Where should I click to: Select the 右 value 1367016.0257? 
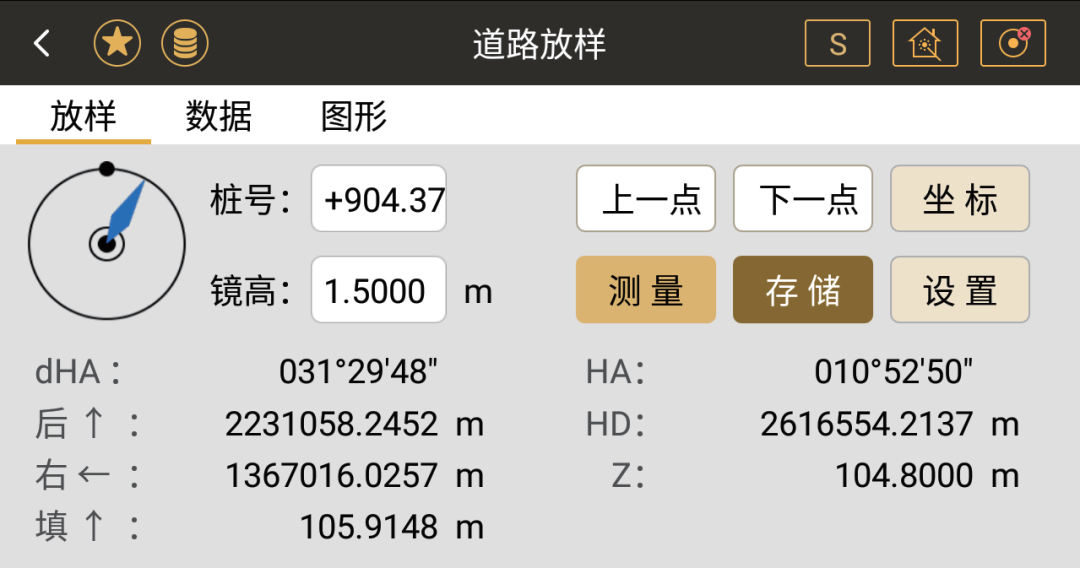coord(331,476)
